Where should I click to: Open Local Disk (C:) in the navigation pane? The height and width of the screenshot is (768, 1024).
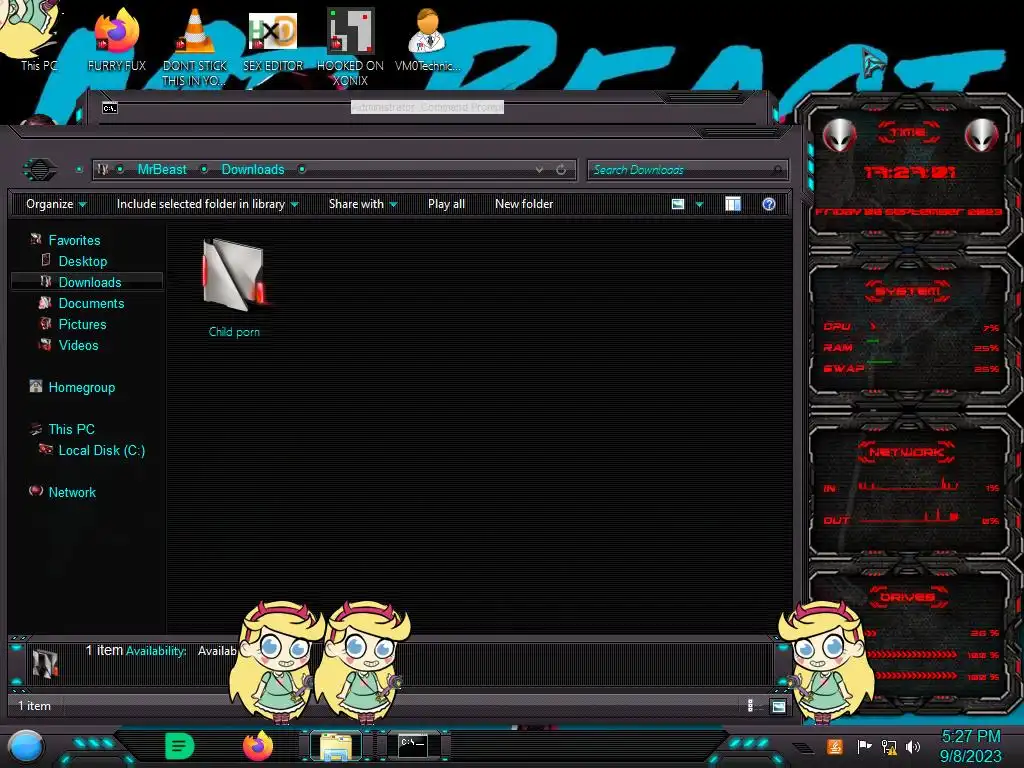(101, 450)
